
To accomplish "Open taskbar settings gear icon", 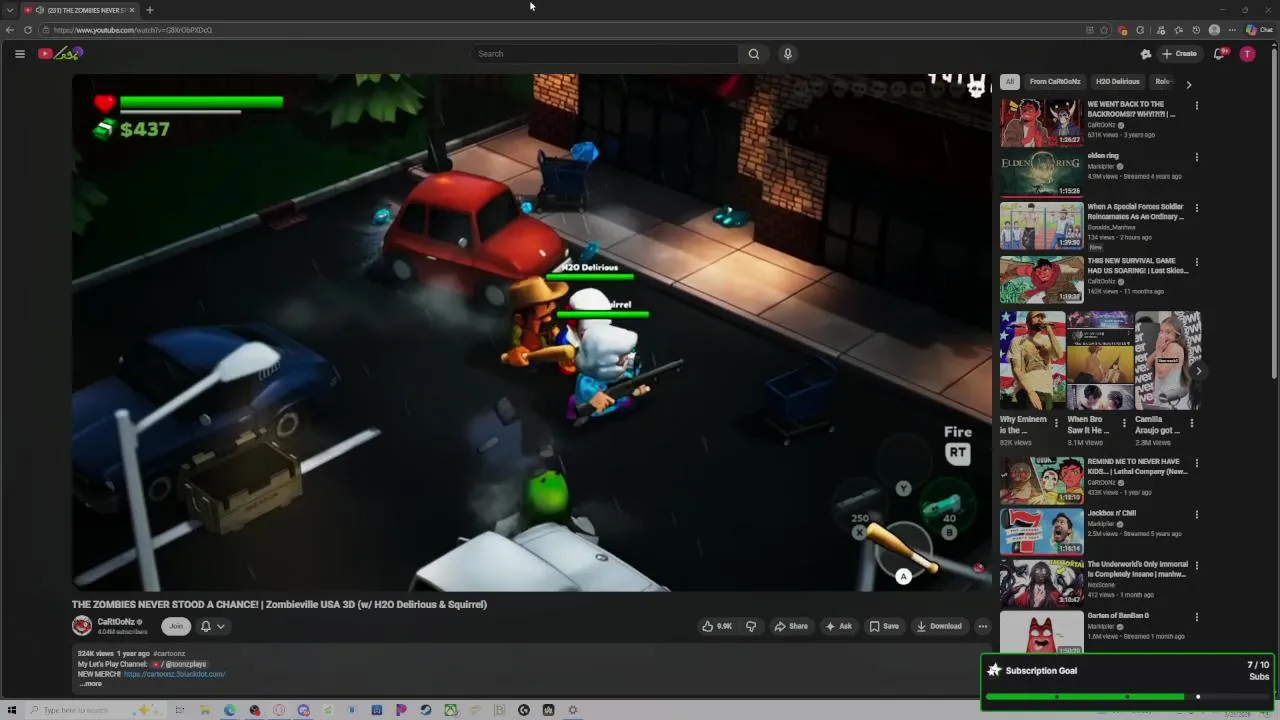I will pos(573,710).
